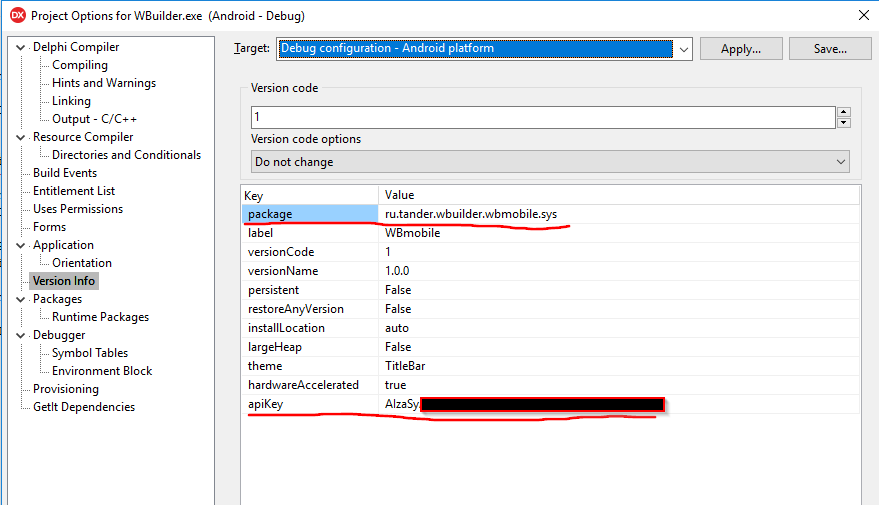Go to Hints and Warnings settings
Screen dimensions: 879x505
click(104, 83)
